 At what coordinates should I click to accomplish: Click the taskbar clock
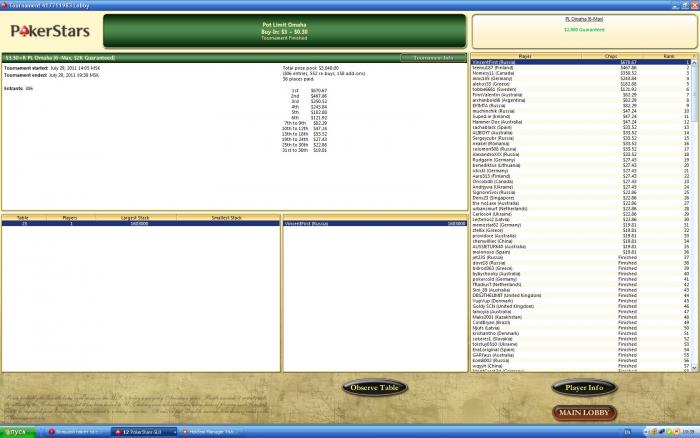[x=689, y=432]
